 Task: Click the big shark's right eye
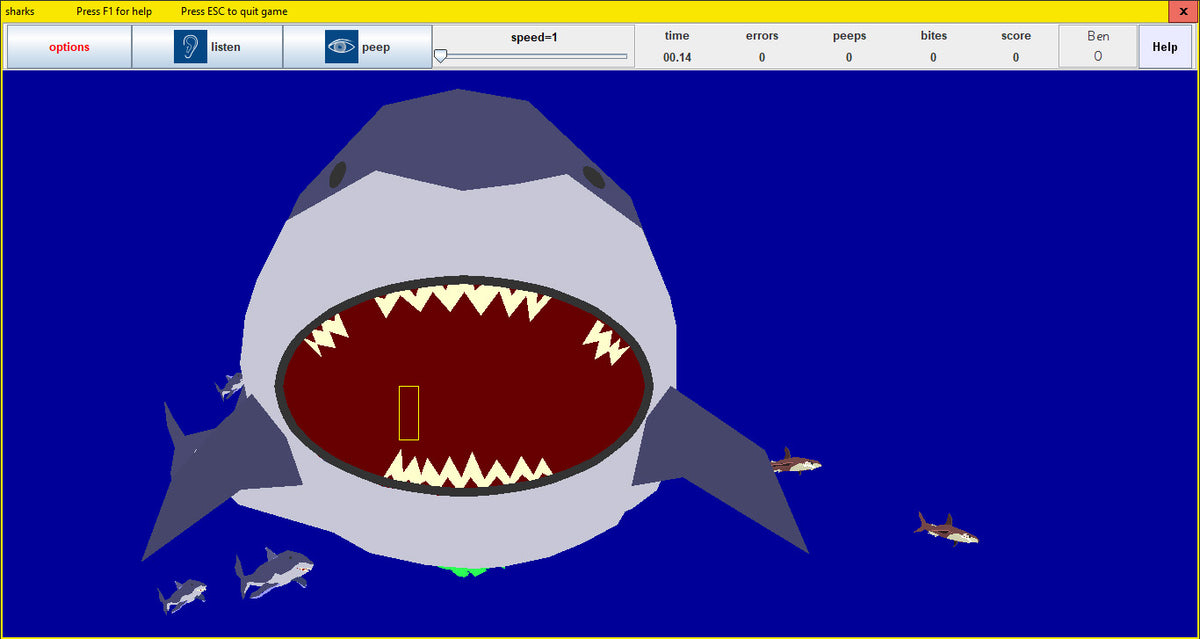click(x=593, y=177)
